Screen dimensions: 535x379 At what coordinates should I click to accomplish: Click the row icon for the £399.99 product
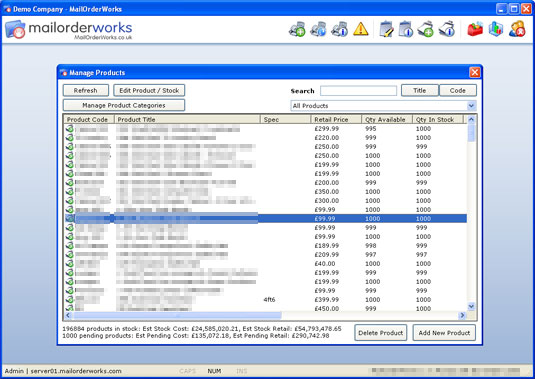click(x=70, y=300)
